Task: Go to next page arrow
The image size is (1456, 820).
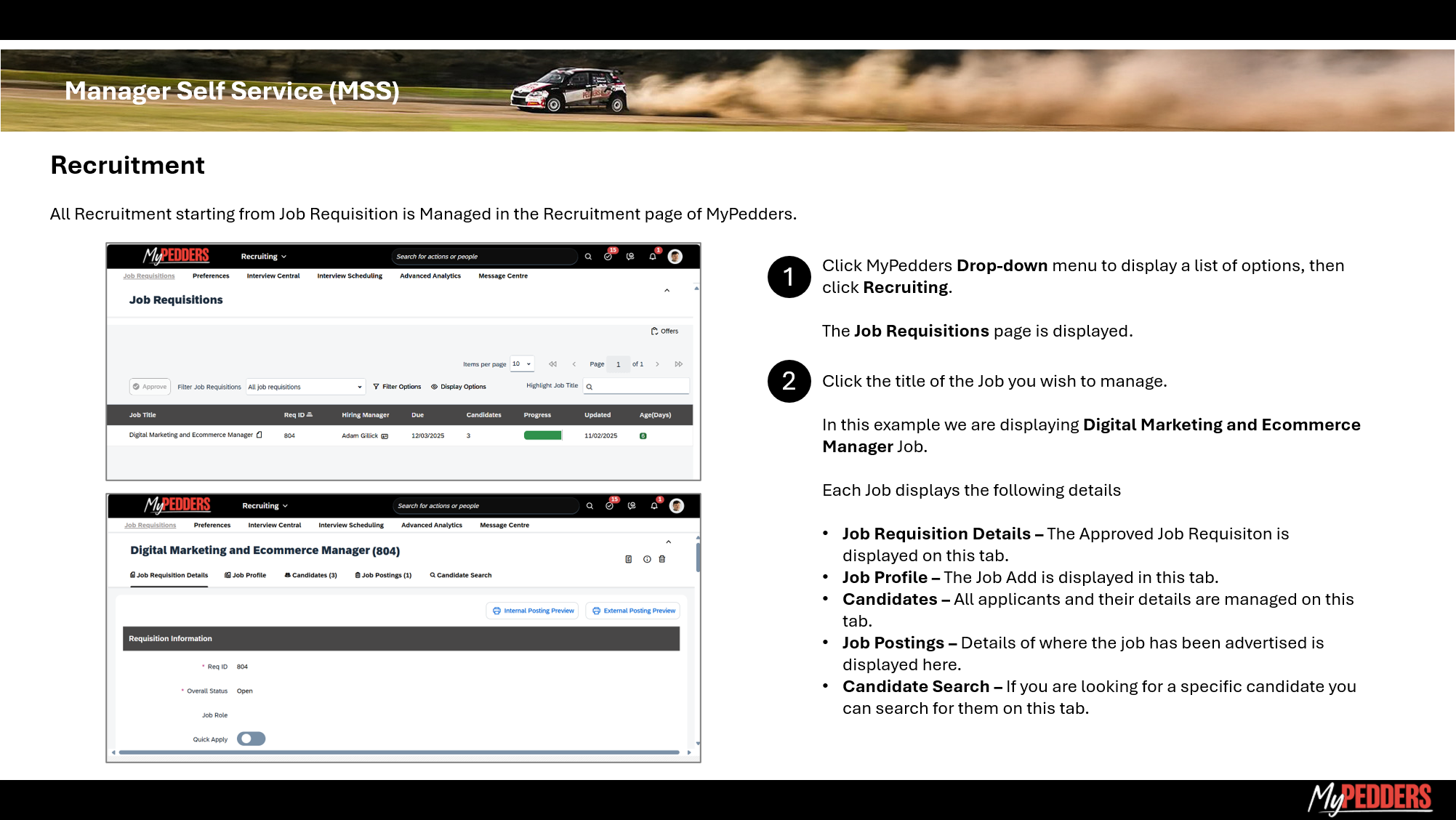Action: (x=657, y=364)
